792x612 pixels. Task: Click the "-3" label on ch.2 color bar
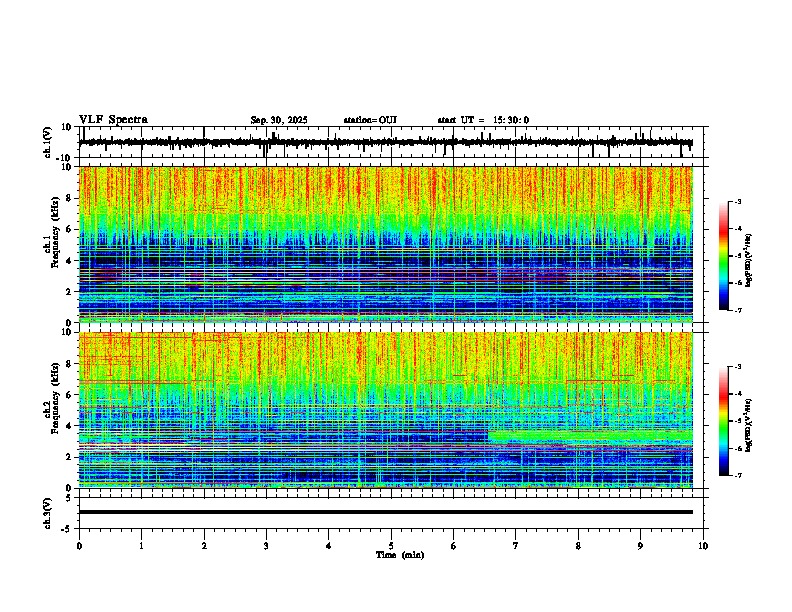coord(737,367)
